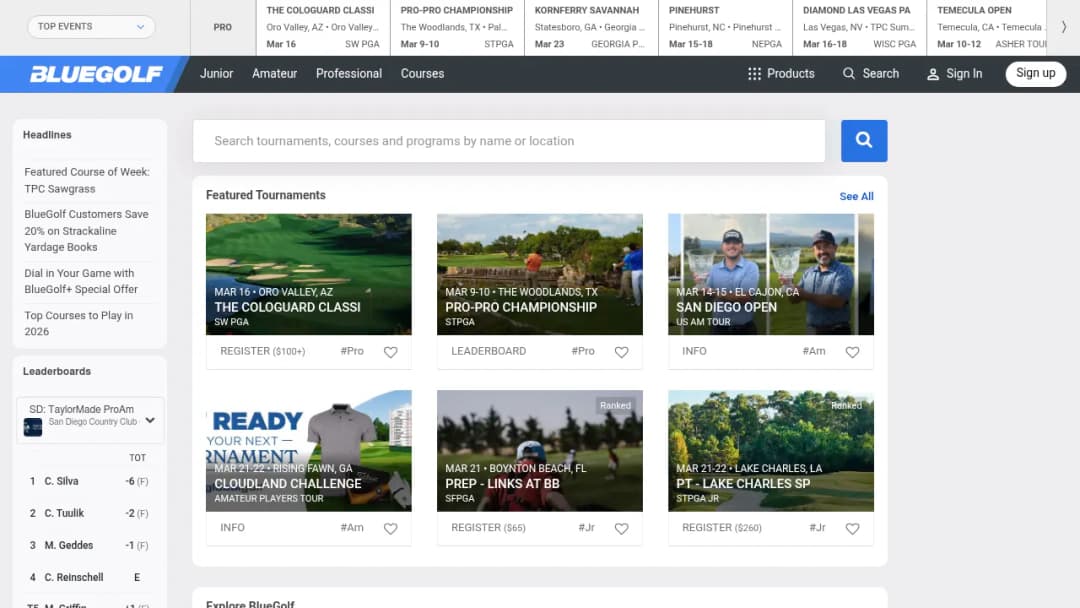Open Top Courses to Play headline

(79, 324)
